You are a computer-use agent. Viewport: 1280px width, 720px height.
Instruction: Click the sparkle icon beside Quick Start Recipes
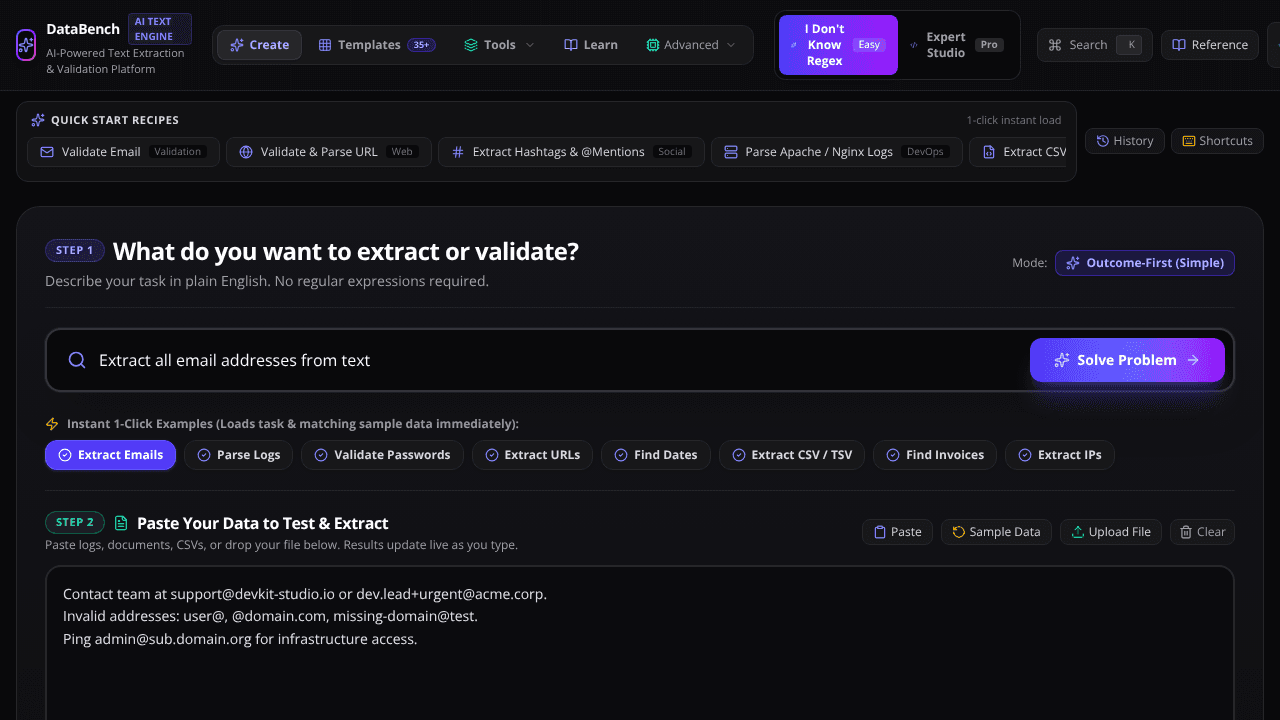38,120
